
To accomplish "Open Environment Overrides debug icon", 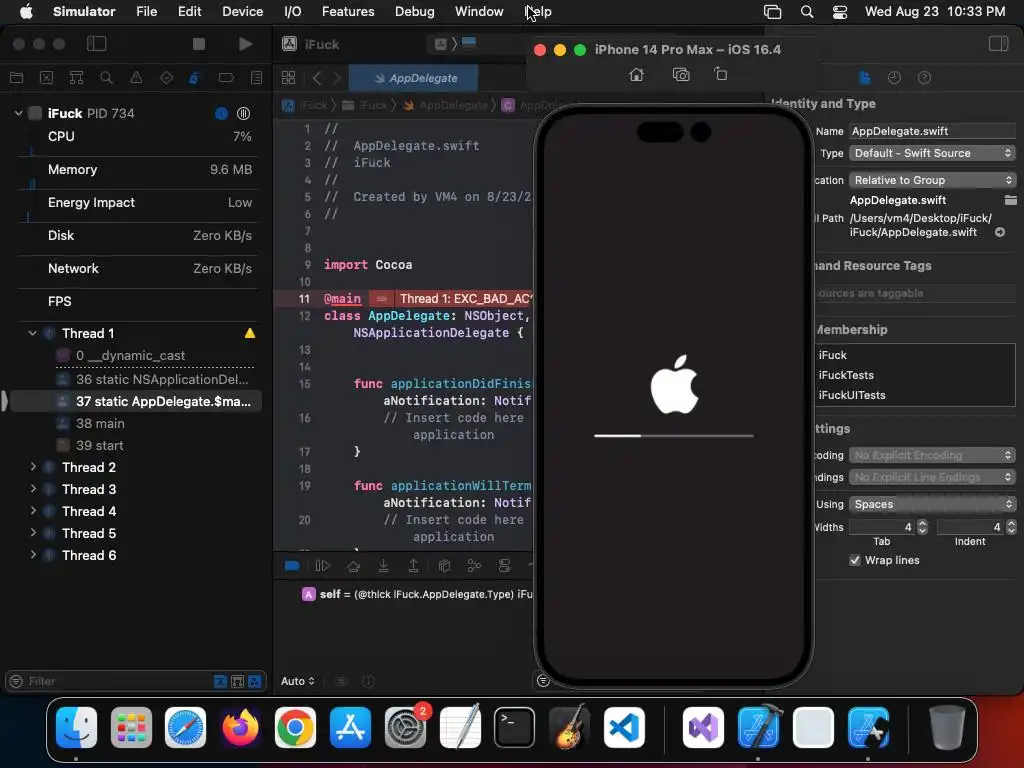I will tap(504, 566).
